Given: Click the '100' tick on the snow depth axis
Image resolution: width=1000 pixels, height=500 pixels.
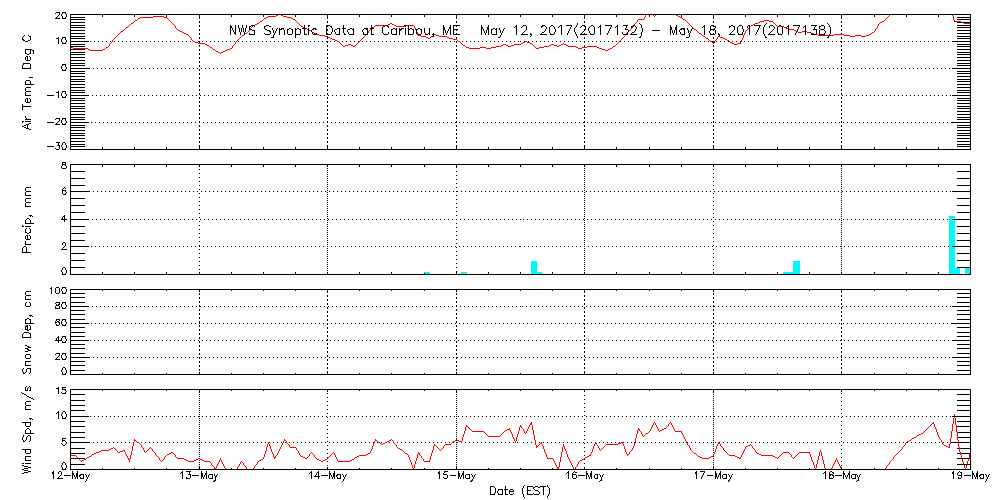Looking at the screenshot, I should 56,291.
